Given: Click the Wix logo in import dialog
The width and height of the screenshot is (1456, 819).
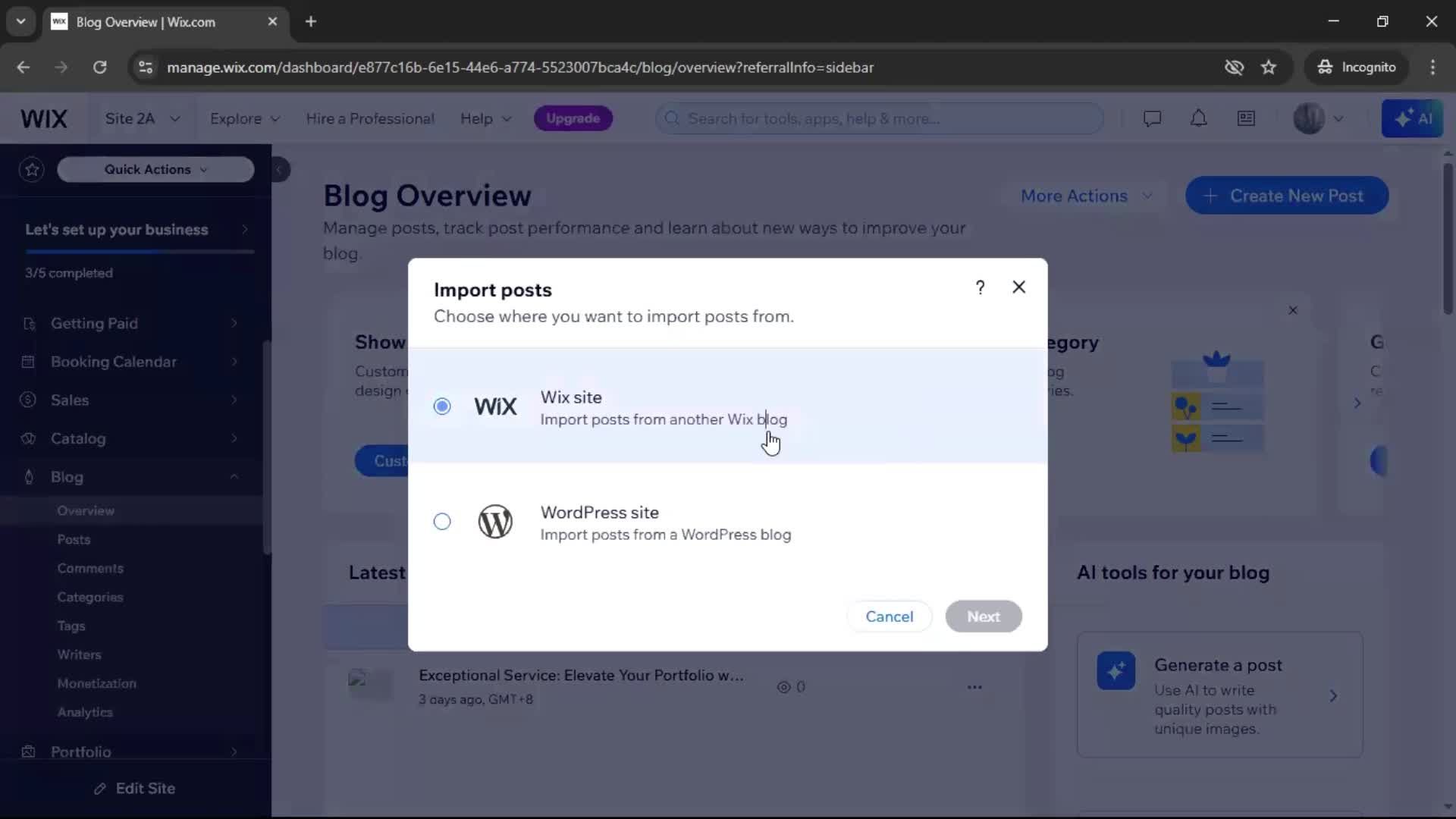Looking at the screenshot, I should (x=495, y=406).
